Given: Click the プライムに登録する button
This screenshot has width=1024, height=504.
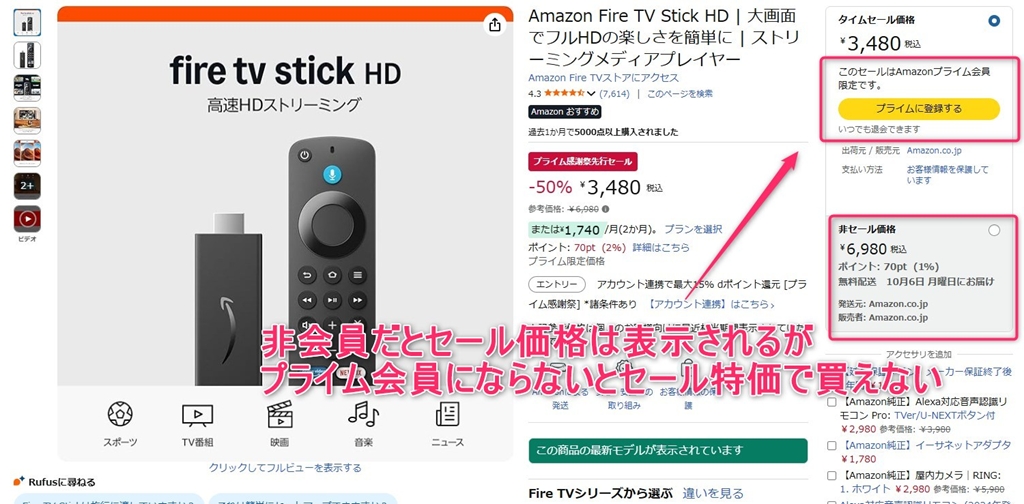Looking at the screenshot, I should [919, 108].
